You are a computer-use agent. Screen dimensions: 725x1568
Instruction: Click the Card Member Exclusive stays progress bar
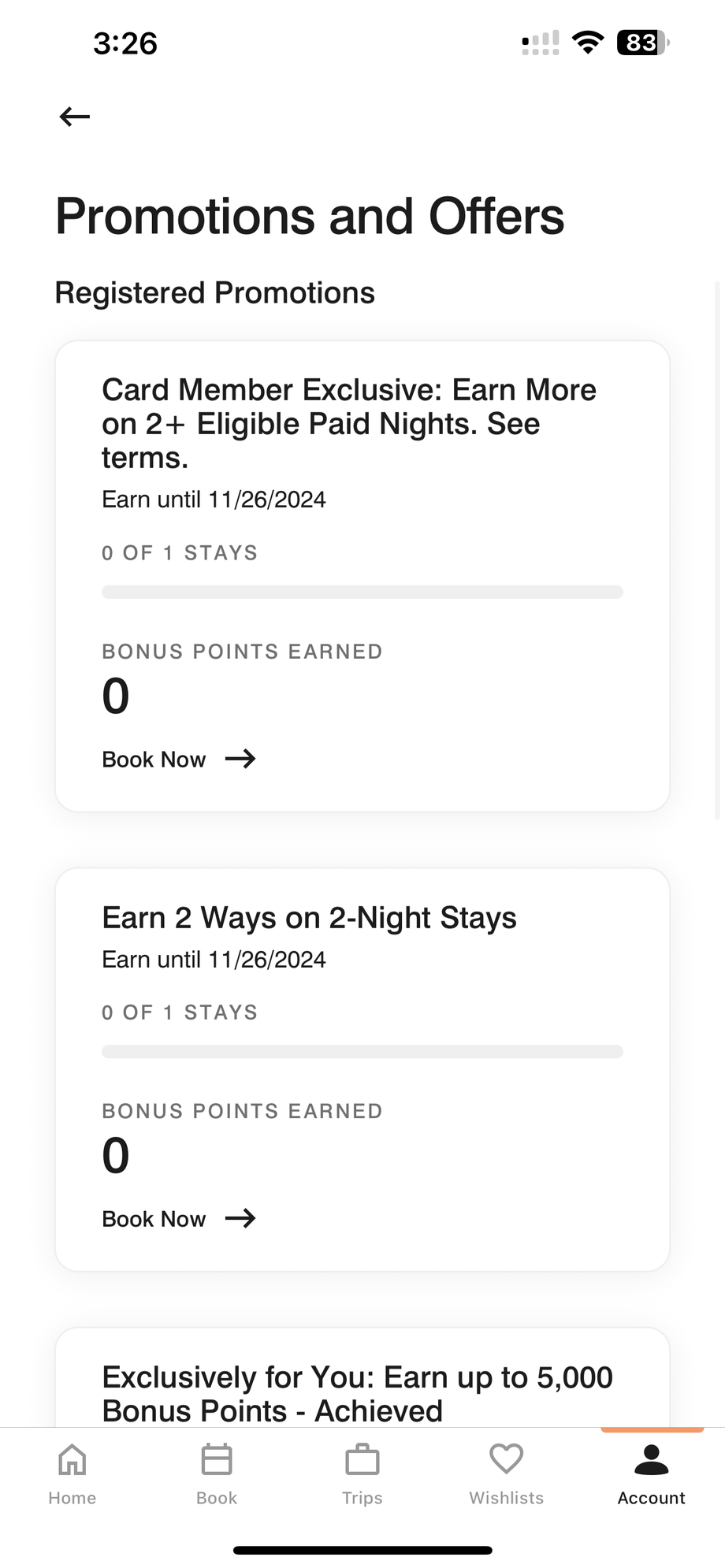pos(362,592)
